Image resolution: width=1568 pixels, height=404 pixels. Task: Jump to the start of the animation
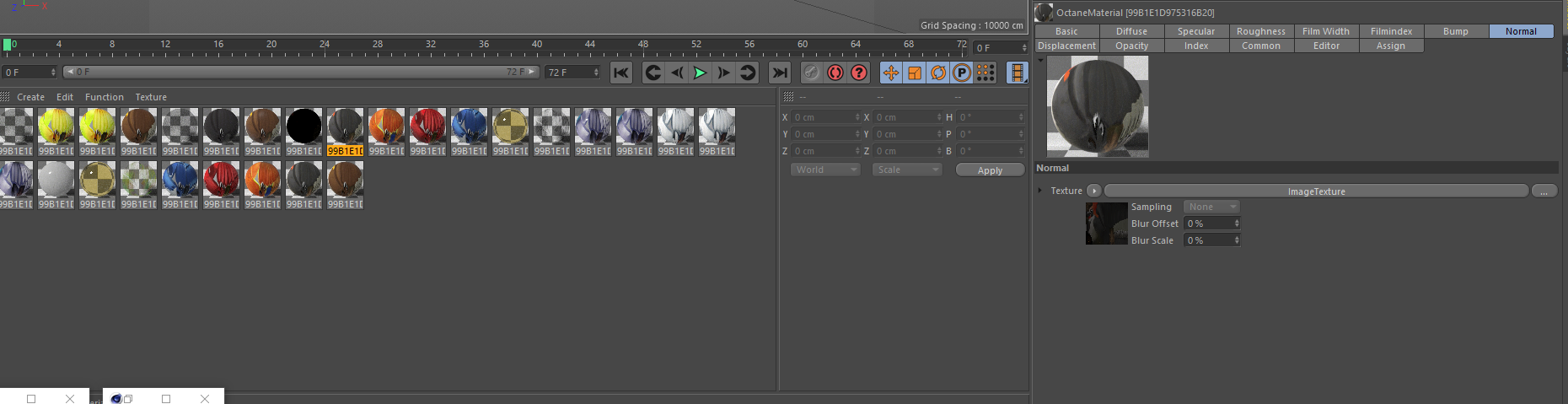[x=621, y=73]
